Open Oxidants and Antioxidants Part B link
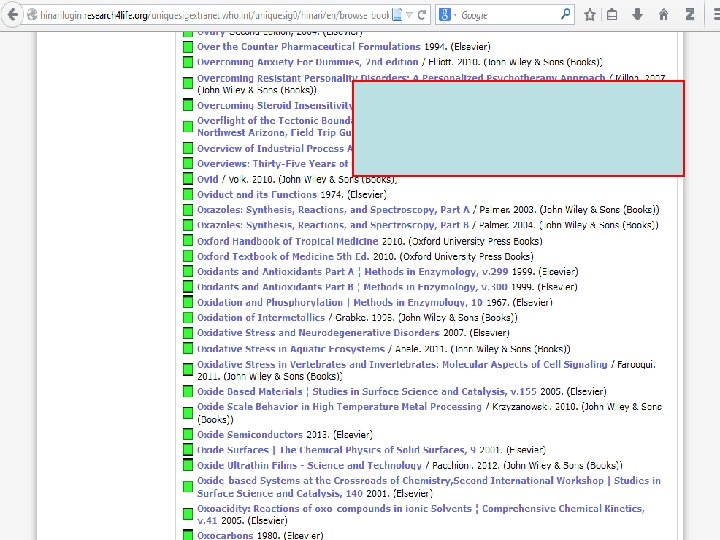This screenshot has height=540, width=720. 352,287
